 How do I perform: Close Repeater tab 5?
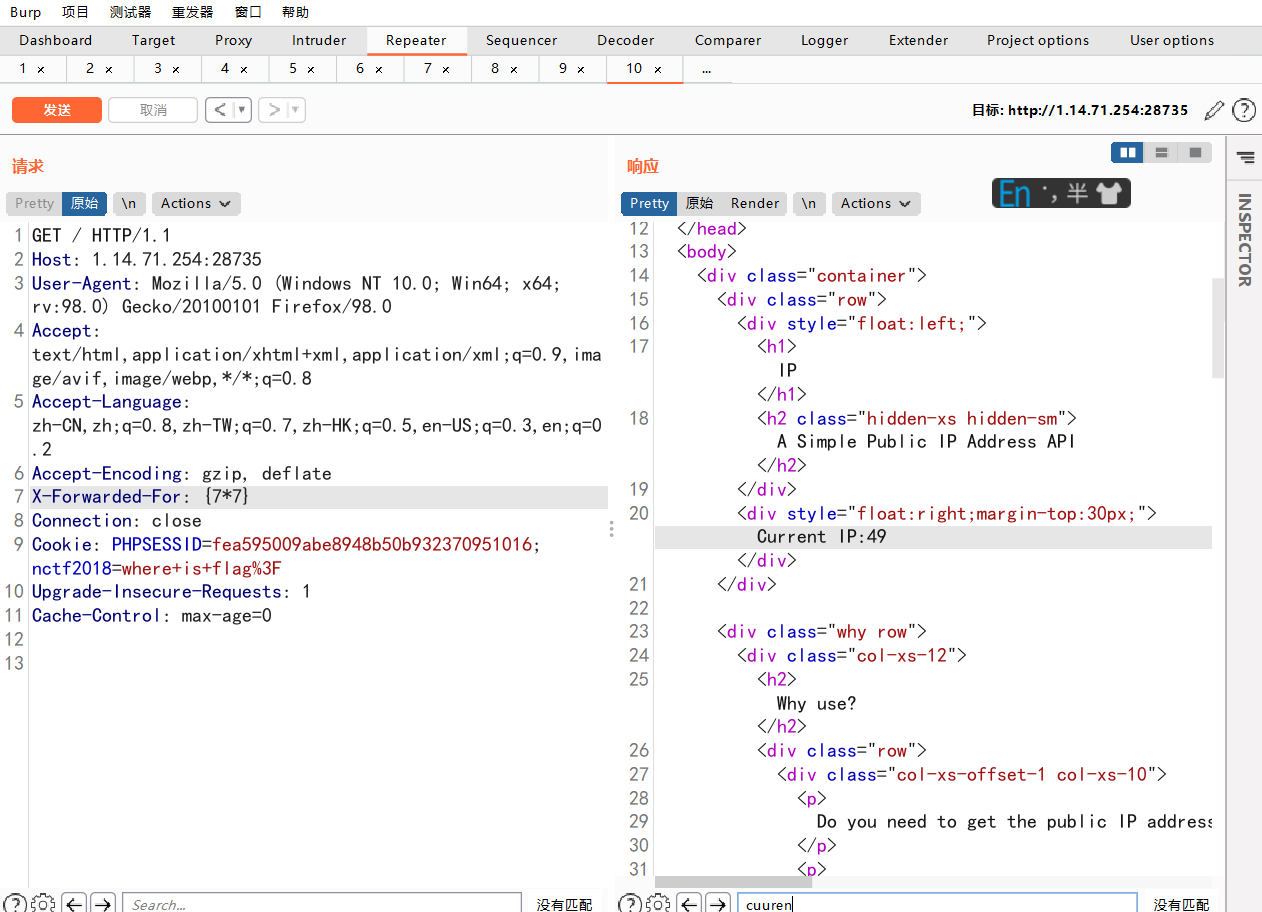click(311, 69)
